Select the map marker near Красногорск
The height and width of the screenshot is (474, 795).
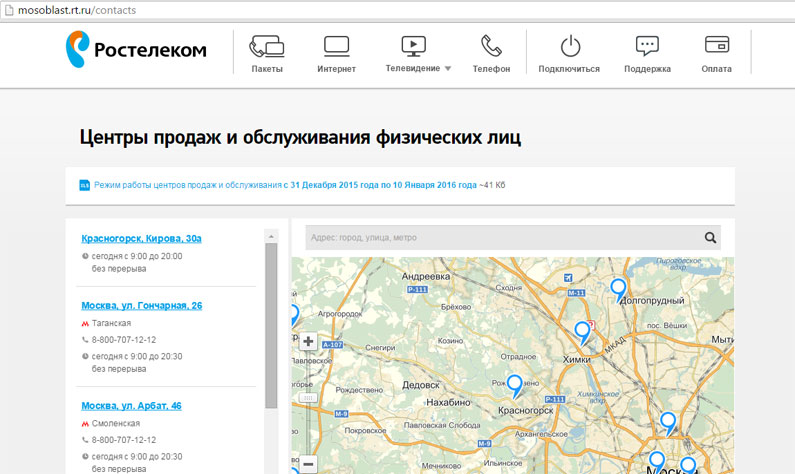[x=515, y=384]
